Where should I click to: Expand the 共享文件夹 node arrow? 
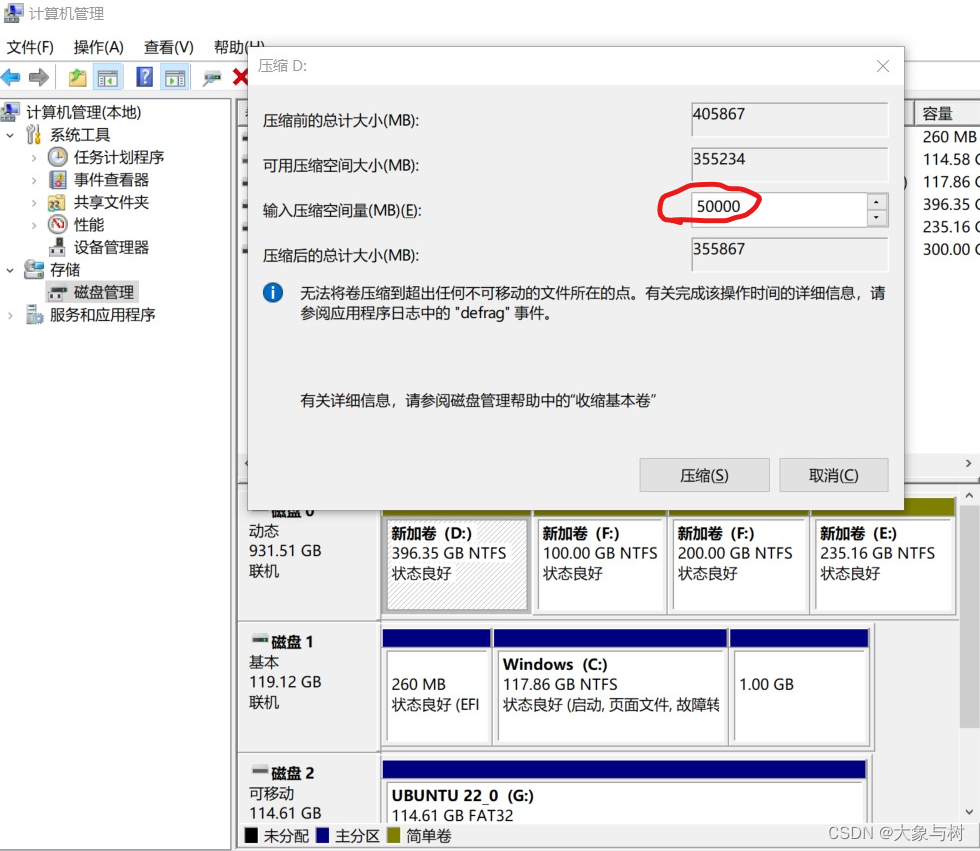[x=34, y=203]
